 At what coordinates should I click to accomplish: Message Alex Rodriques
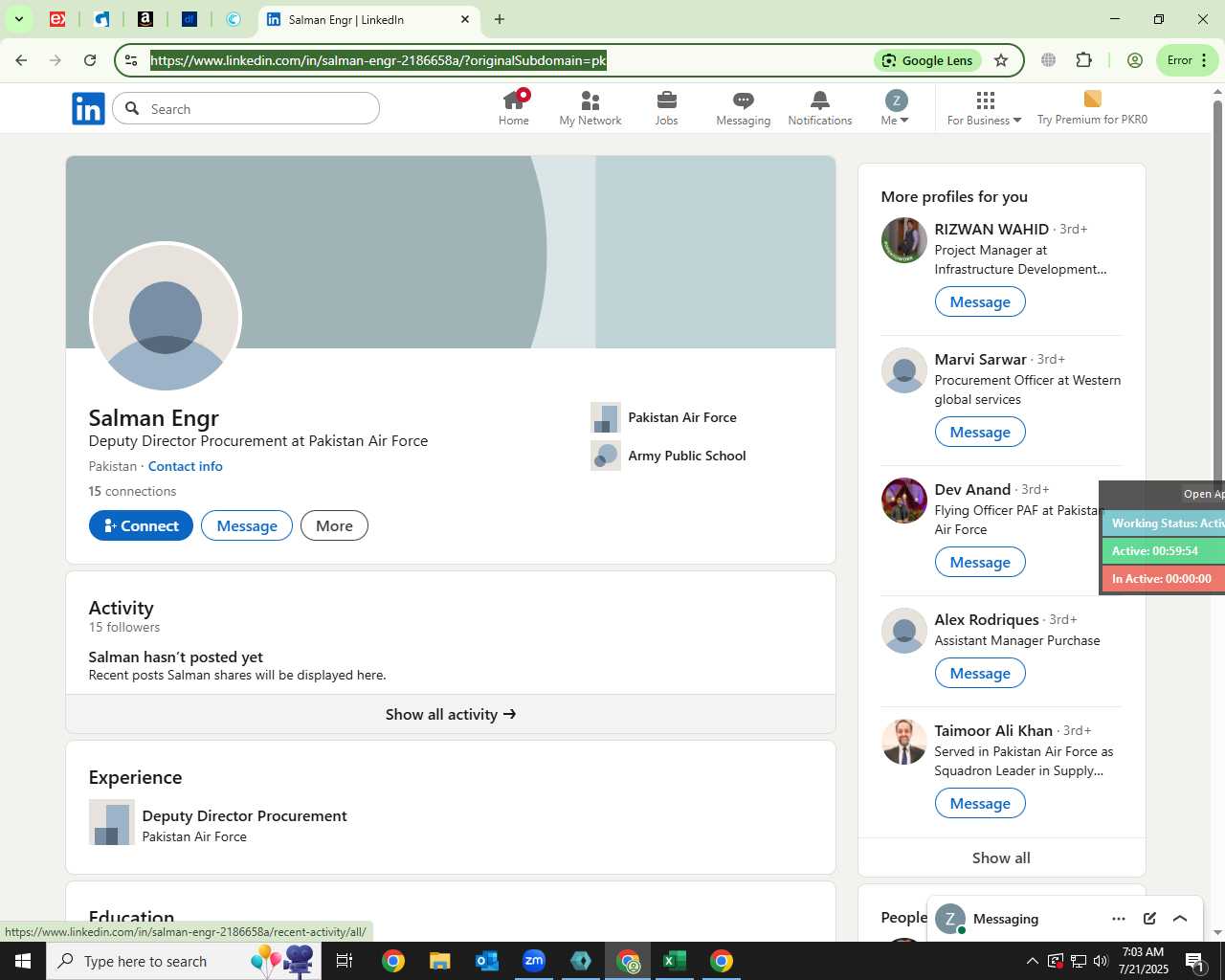point(980,673)
